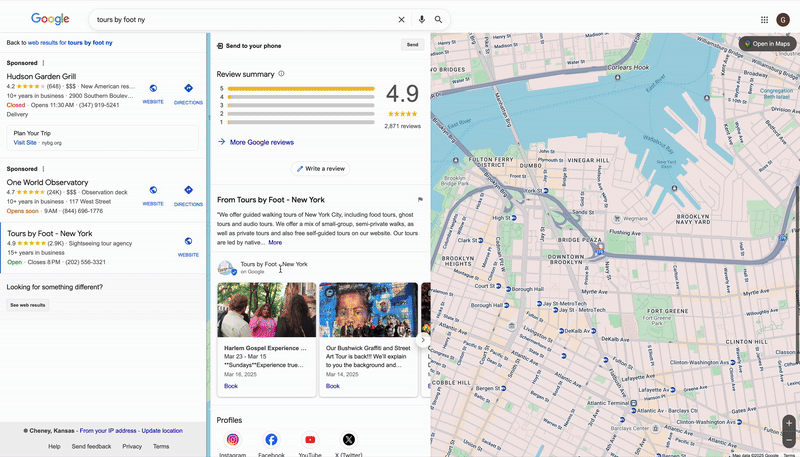Click the Open in Maps button

click(x=768, y=44)
